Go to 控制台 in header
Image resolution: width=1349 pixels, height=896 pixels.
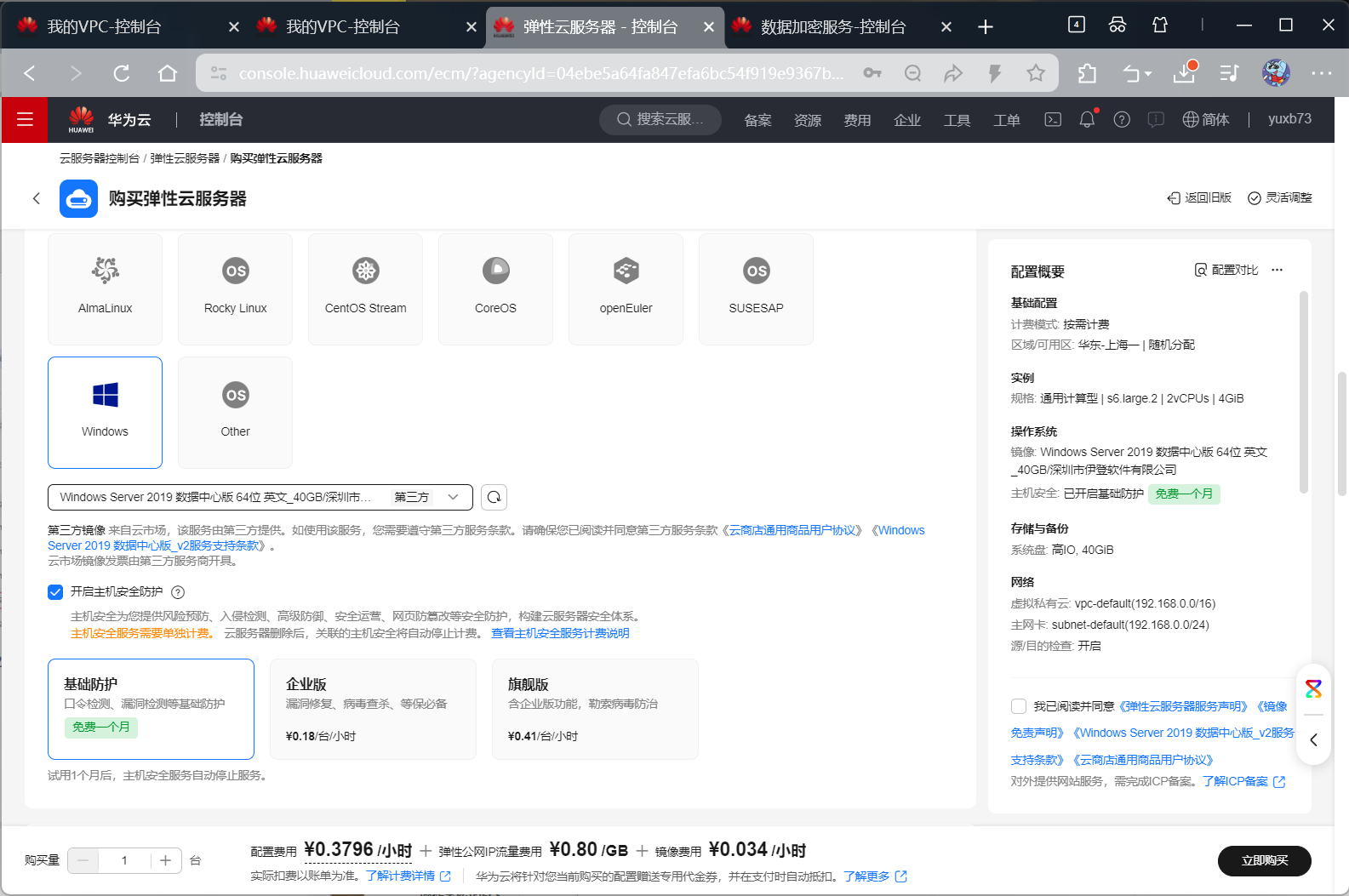(x=221, y=120)
